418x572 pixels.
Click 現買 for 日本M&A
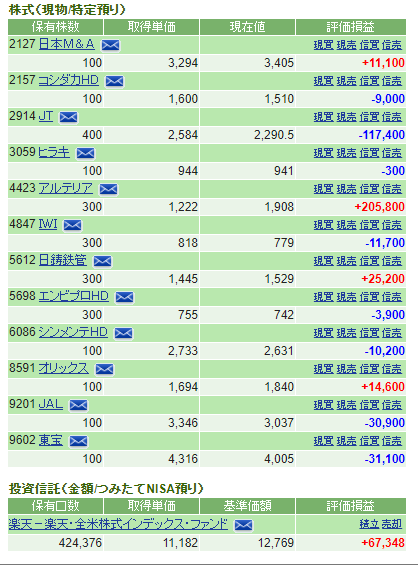click(x=324, y=45)
